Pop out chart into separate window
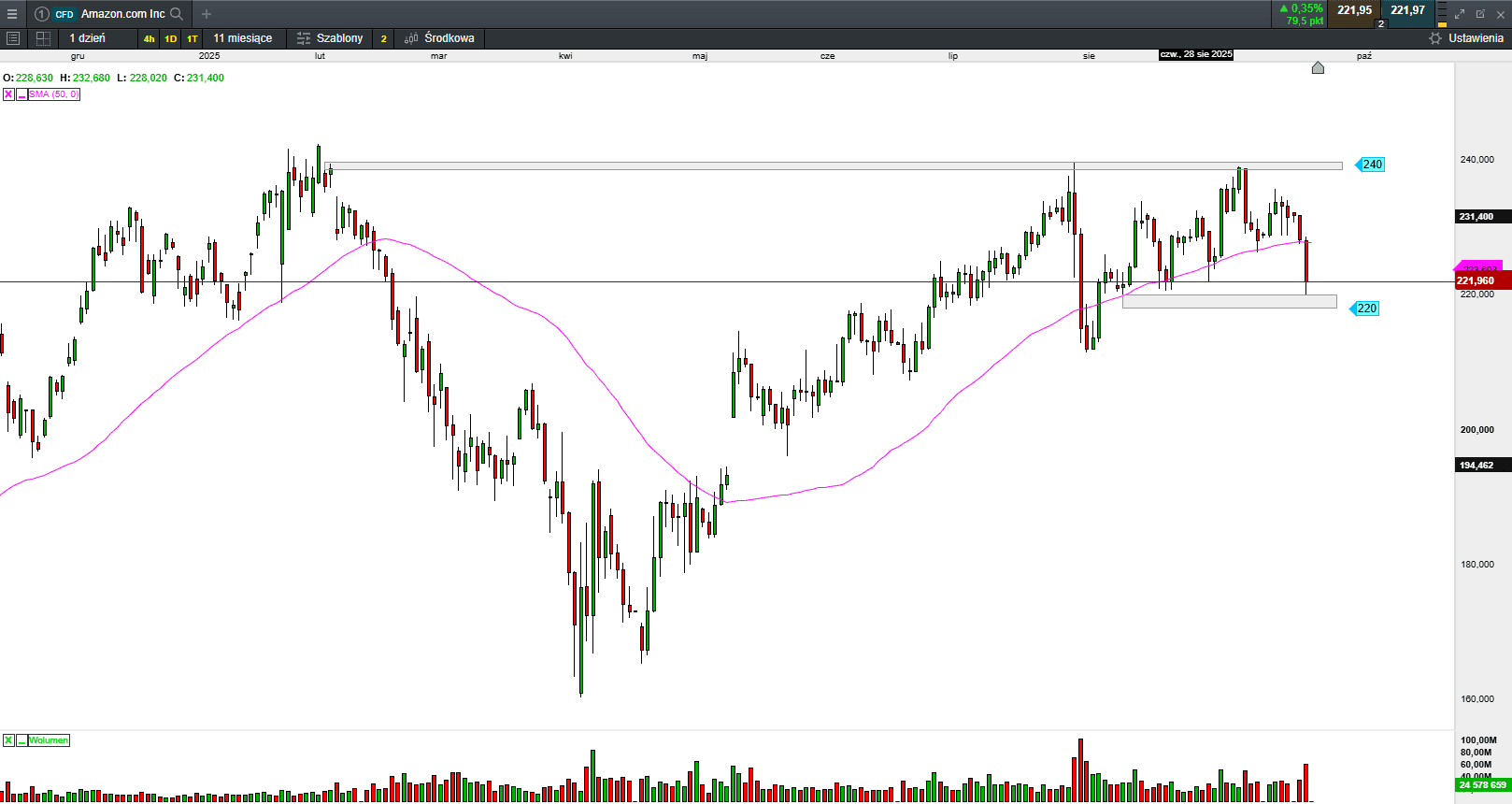The image size is (1512, 804). coord(1480,14)
